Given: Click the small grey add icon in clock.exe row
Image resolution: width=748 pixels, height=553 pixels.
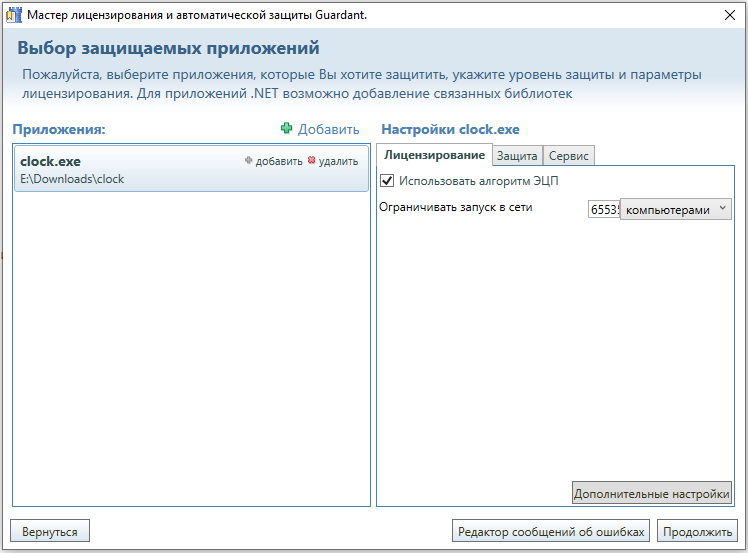Looking at the screenshot, I should (x=249, y=161).
